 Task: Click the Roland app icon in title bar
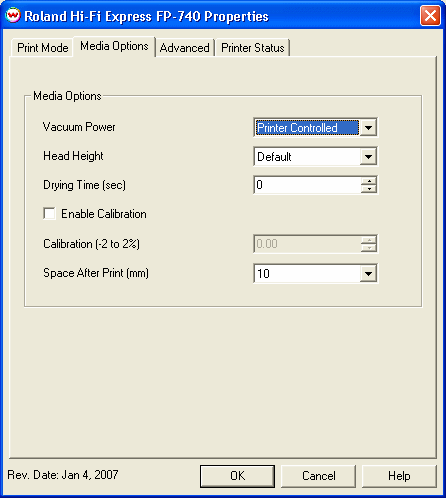[x=13, y=15]
